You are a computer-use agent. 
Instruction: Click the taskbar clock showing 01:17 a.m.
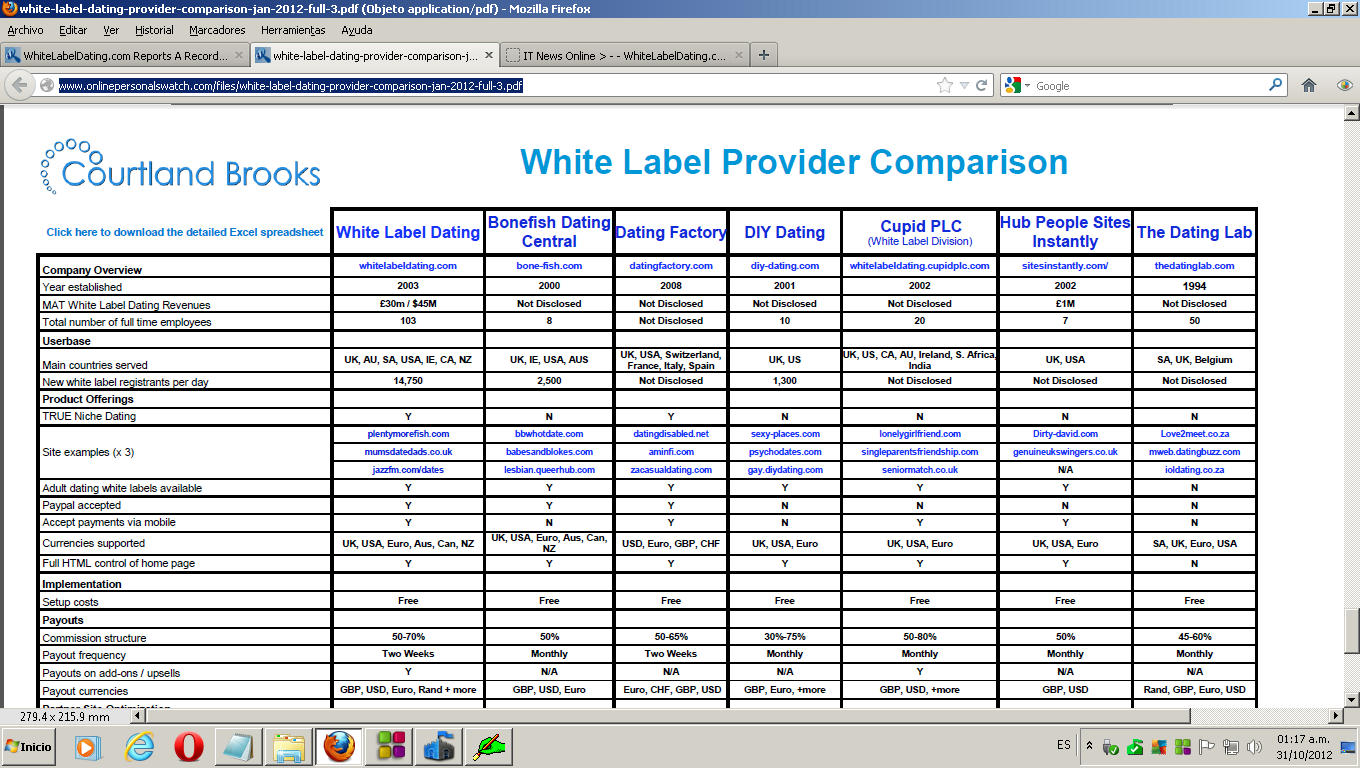coord(1305,746)
